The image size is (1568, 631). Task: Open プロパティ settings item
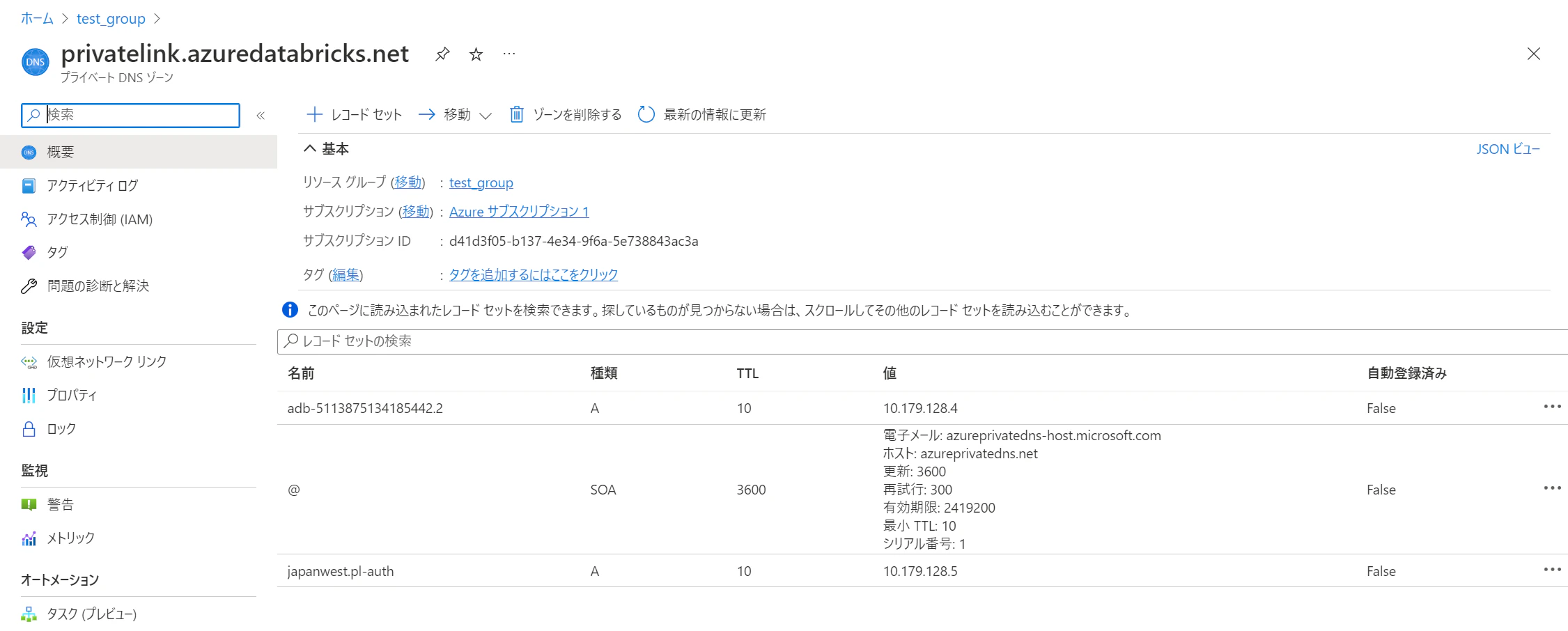(139, 395)
